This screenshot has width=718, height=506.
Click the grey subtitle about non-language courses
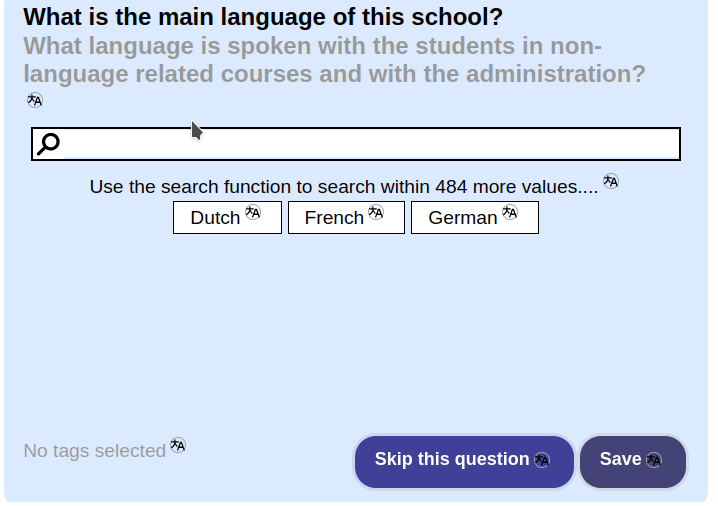[334, 60]
